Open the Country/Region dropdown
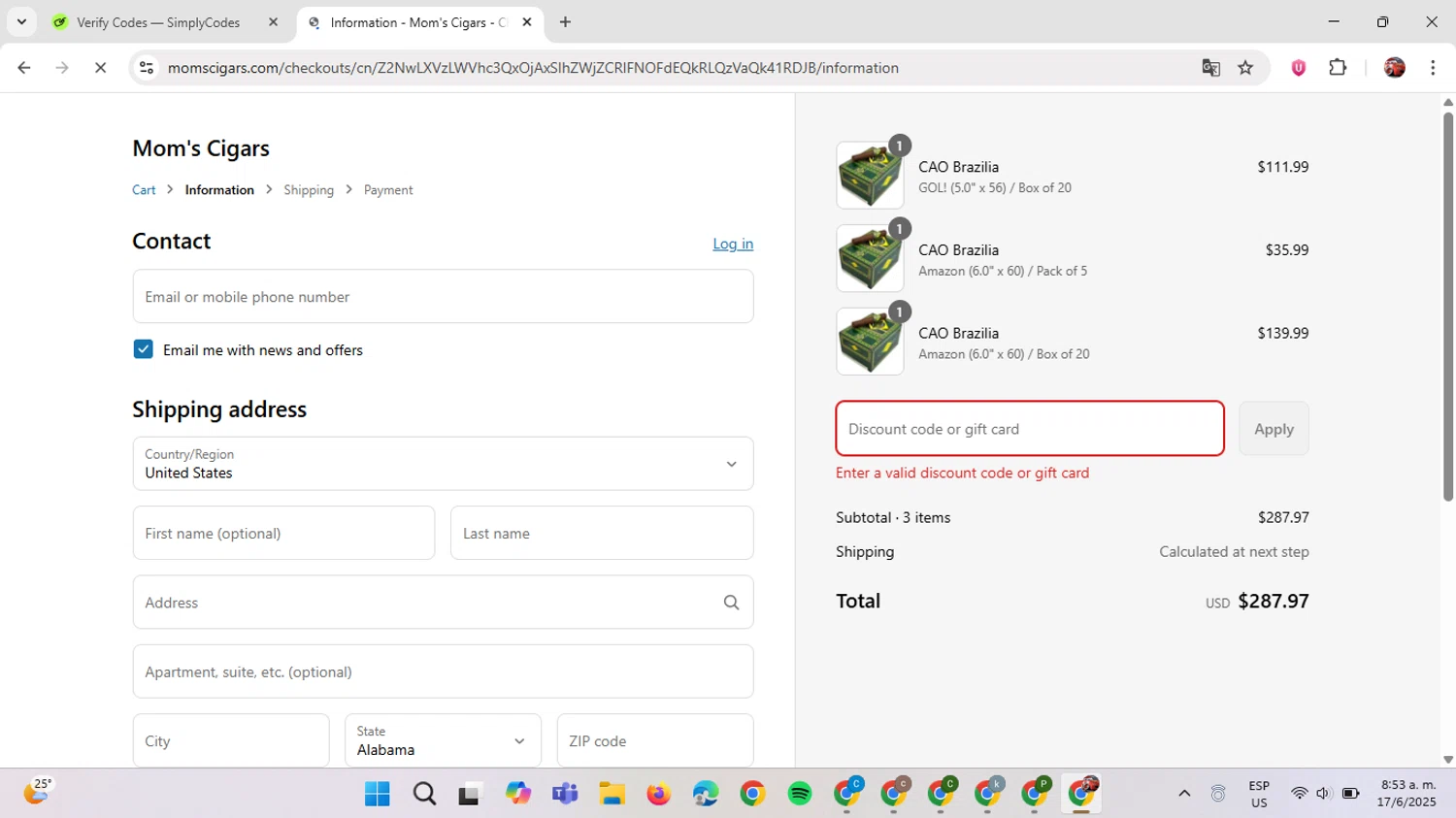The width and height of the screenshot is (1456, 818). 443,463
